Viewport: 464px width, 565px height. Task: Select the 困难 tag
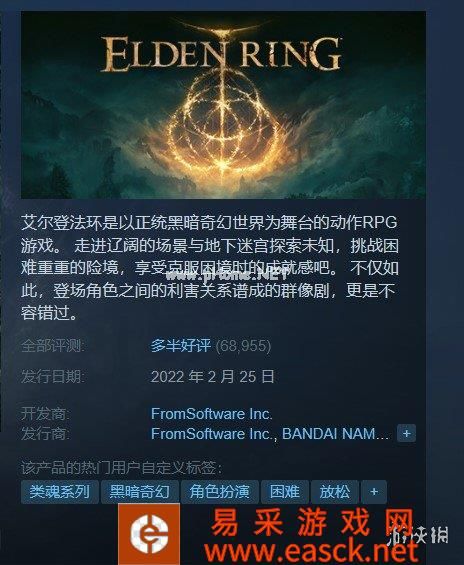[x=285, y=491]
